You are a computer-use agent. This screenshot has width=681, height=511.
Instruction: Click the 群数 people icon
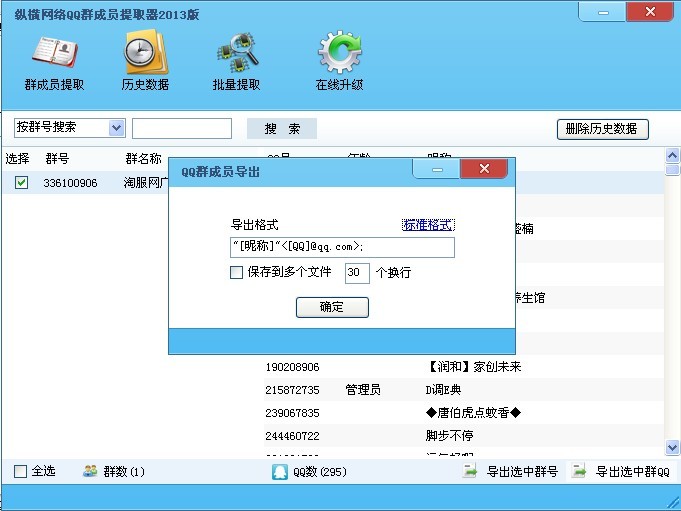click(90, 471)
